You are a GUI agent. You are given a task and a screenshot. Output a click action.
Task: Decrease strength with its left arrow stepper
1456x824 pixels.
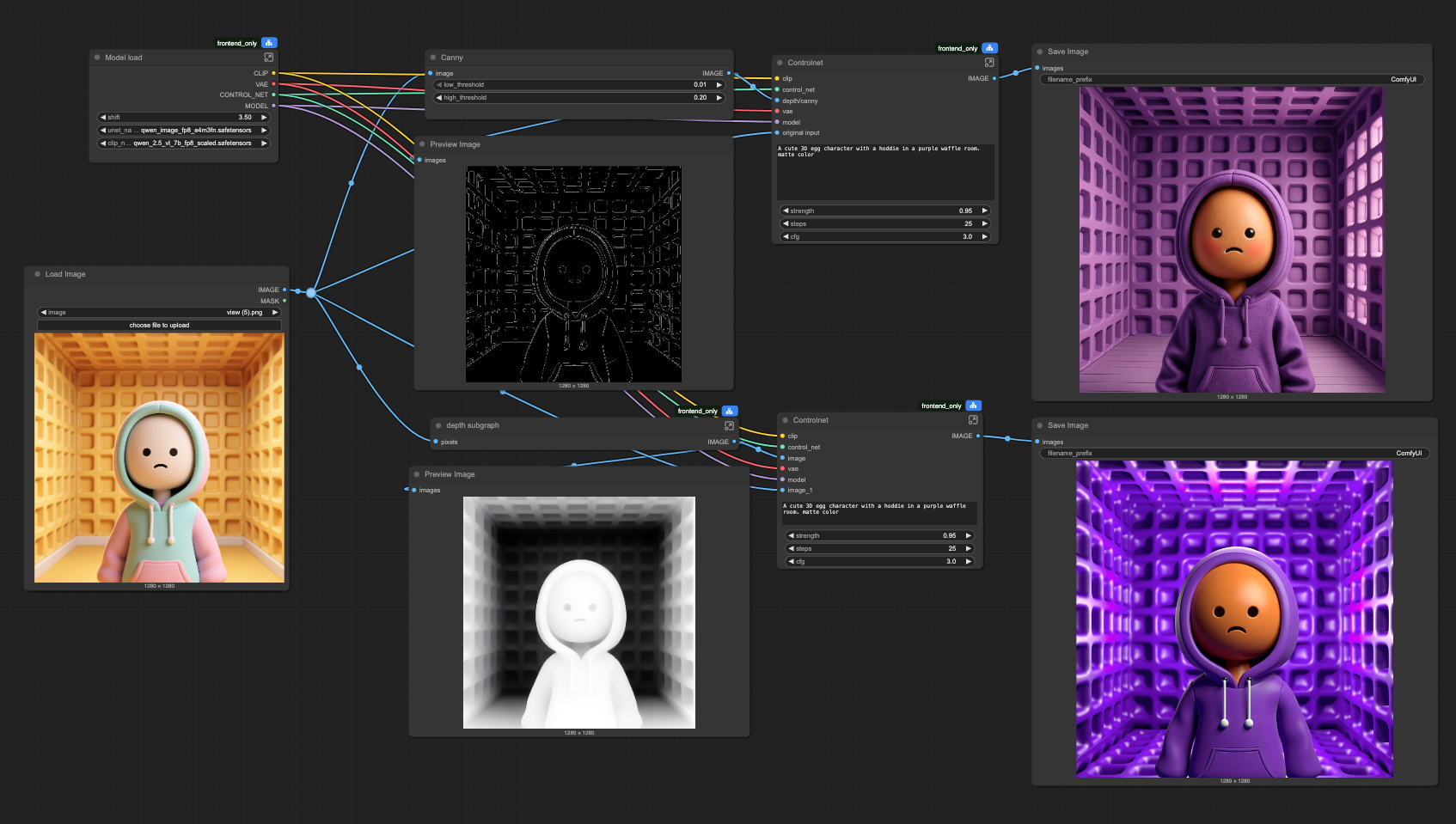tap(786, 210)
